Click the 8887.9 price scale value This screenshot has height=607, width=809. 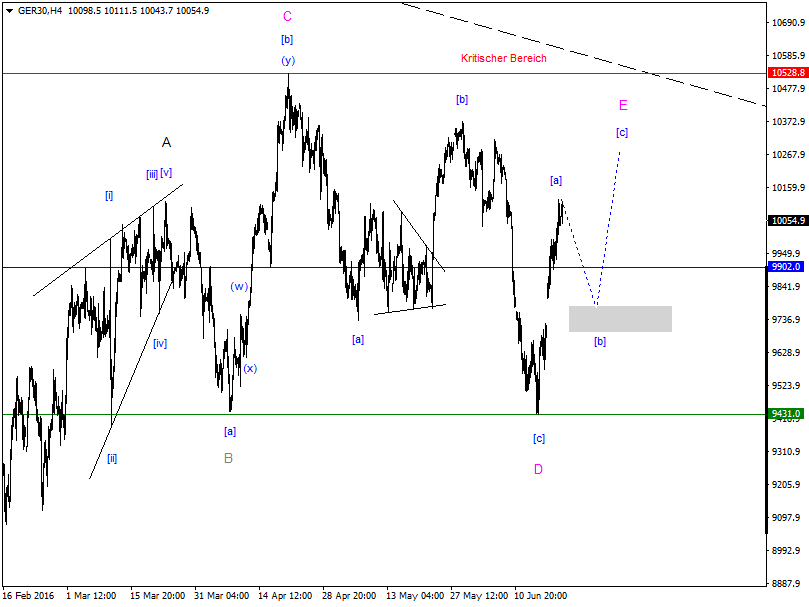coord(786,584)
